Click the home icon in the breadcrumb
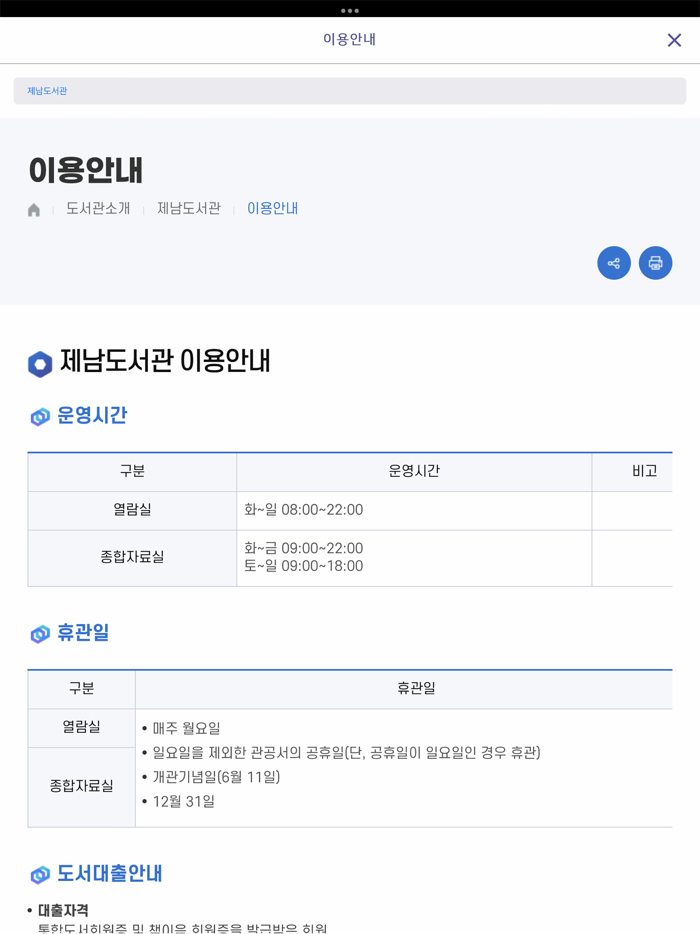This screenshot has height=934, width=700. [x=33, y=209]
